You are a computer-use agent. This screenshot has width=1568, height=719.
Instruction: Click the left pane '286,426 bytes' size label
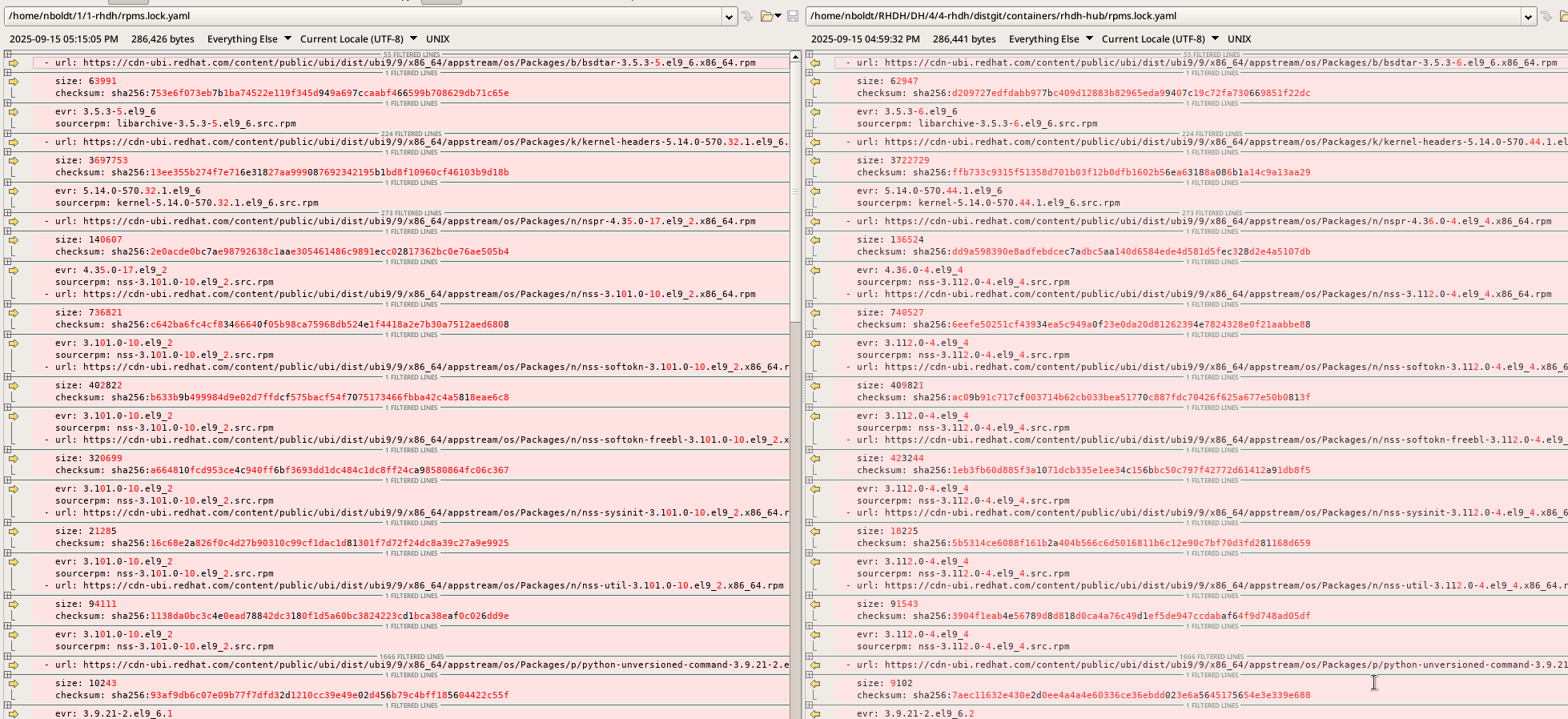(163, 38)
